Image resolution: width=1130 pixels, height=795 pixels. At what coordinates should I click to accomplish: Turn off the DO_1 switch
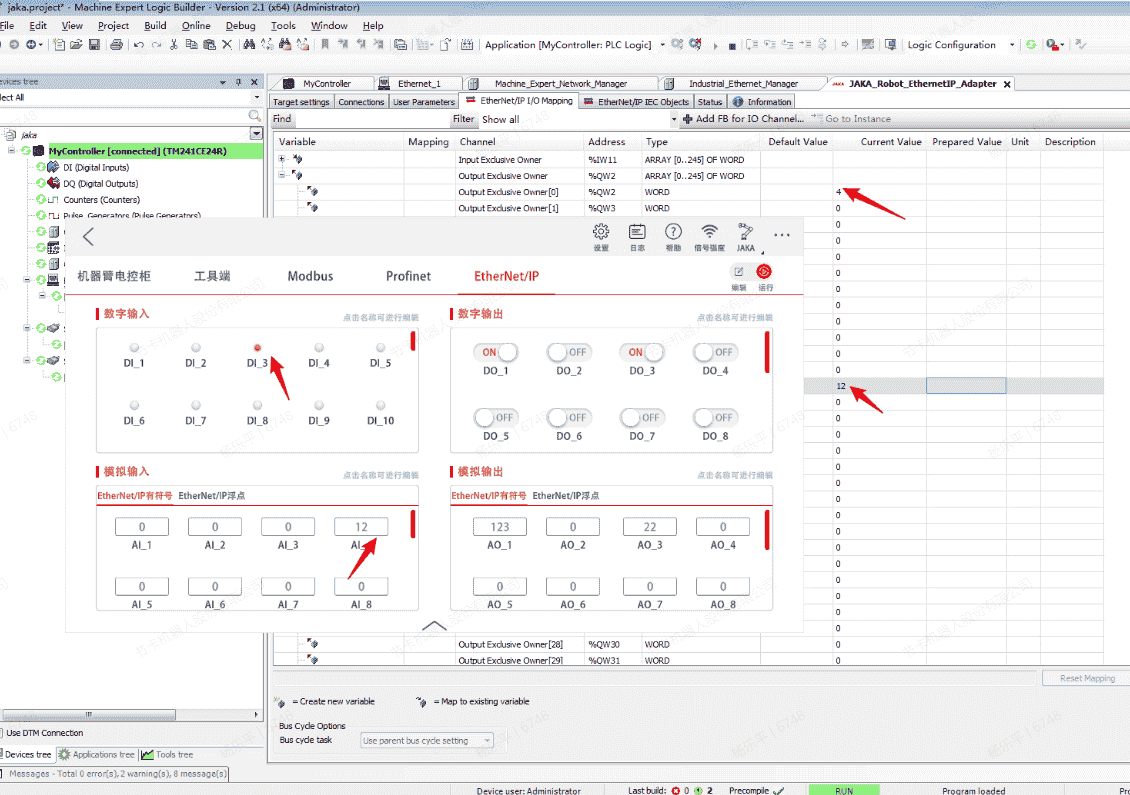tap(499, 352)
